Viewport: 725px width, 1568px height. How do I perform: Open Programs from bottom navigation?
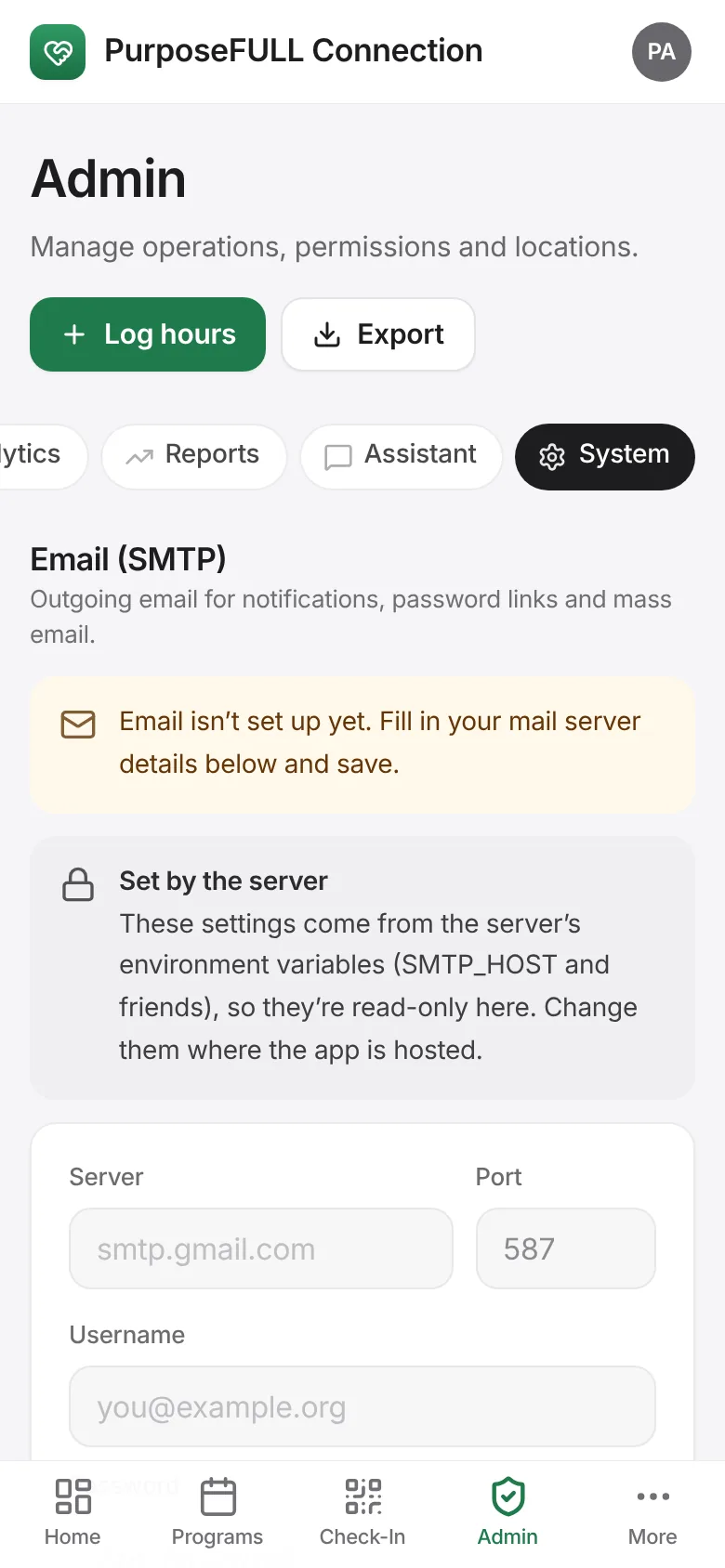217,1512
